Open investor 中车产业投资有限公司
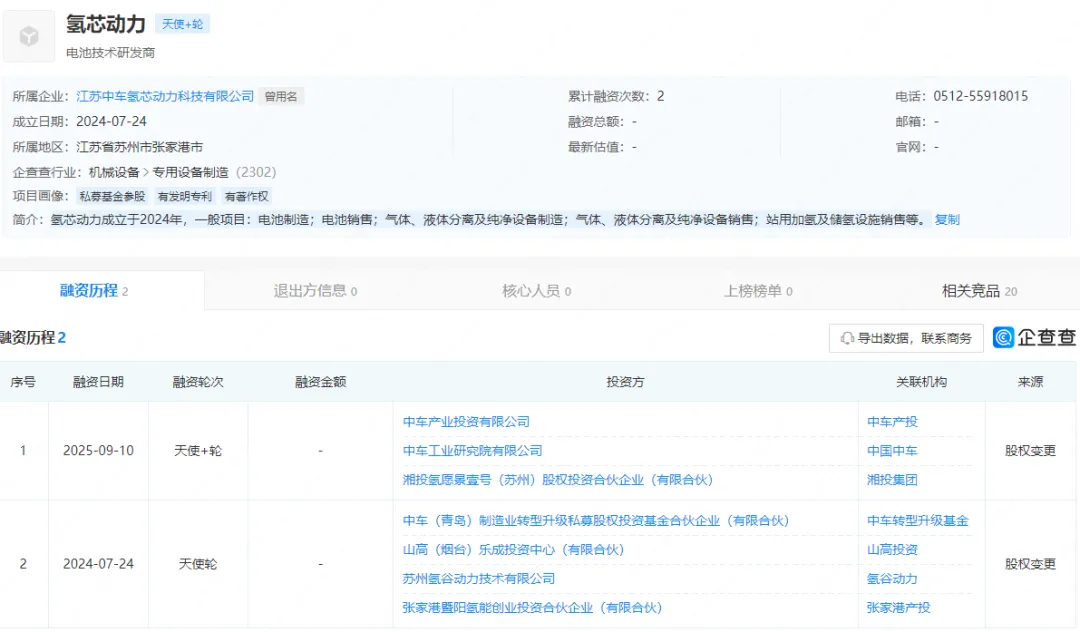This screenshot has height=632, width=1080. 466,421
